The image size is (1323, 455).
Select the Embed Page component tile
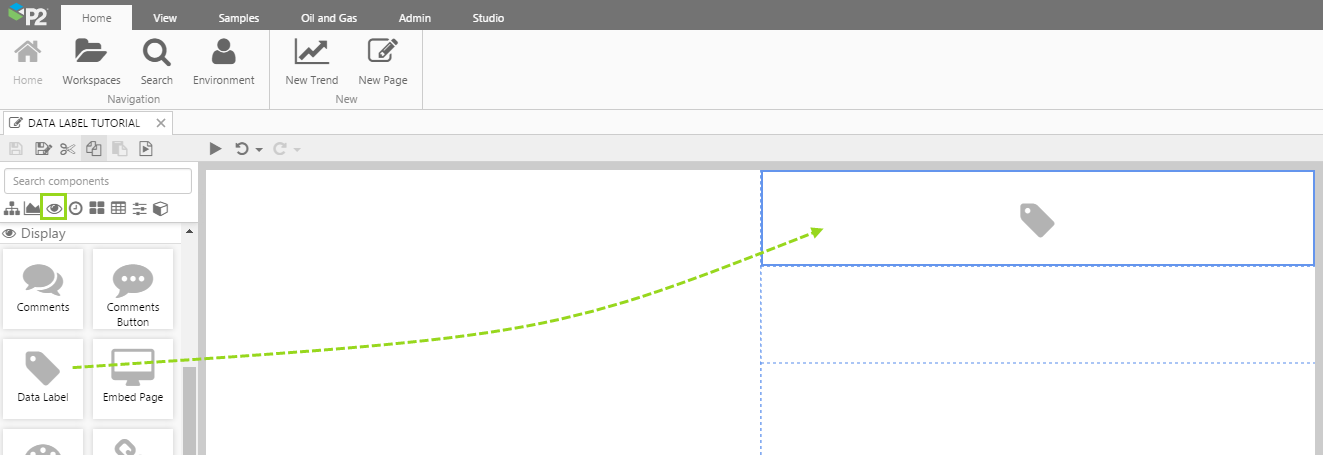(133, 379)
